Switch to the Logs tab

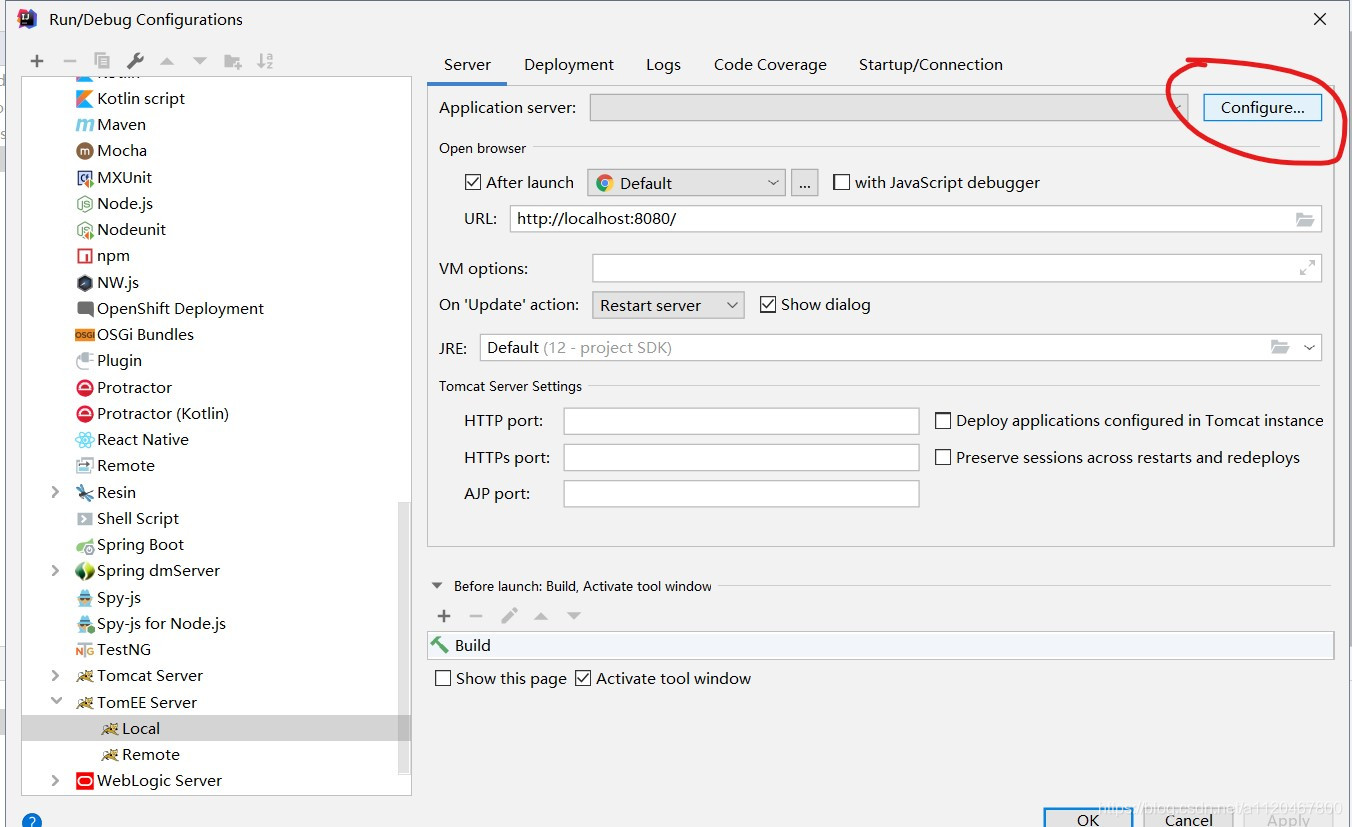[x=663, y=64]
